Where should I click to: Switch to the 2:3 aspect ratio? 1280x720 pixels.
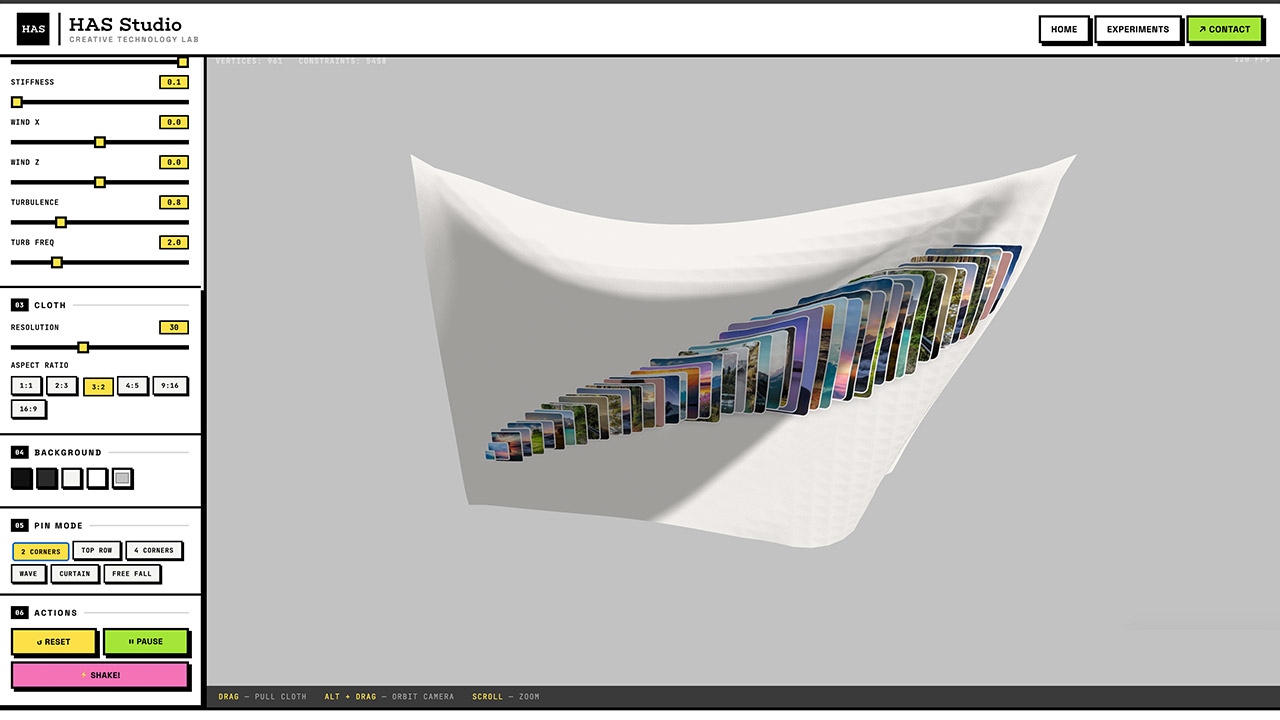(61, 385)
